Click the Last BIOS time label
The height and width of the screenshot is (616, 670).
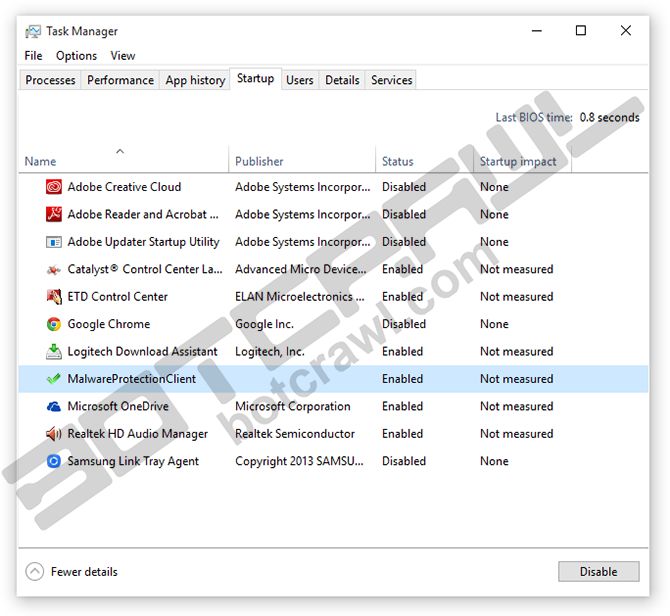(534, 117)
